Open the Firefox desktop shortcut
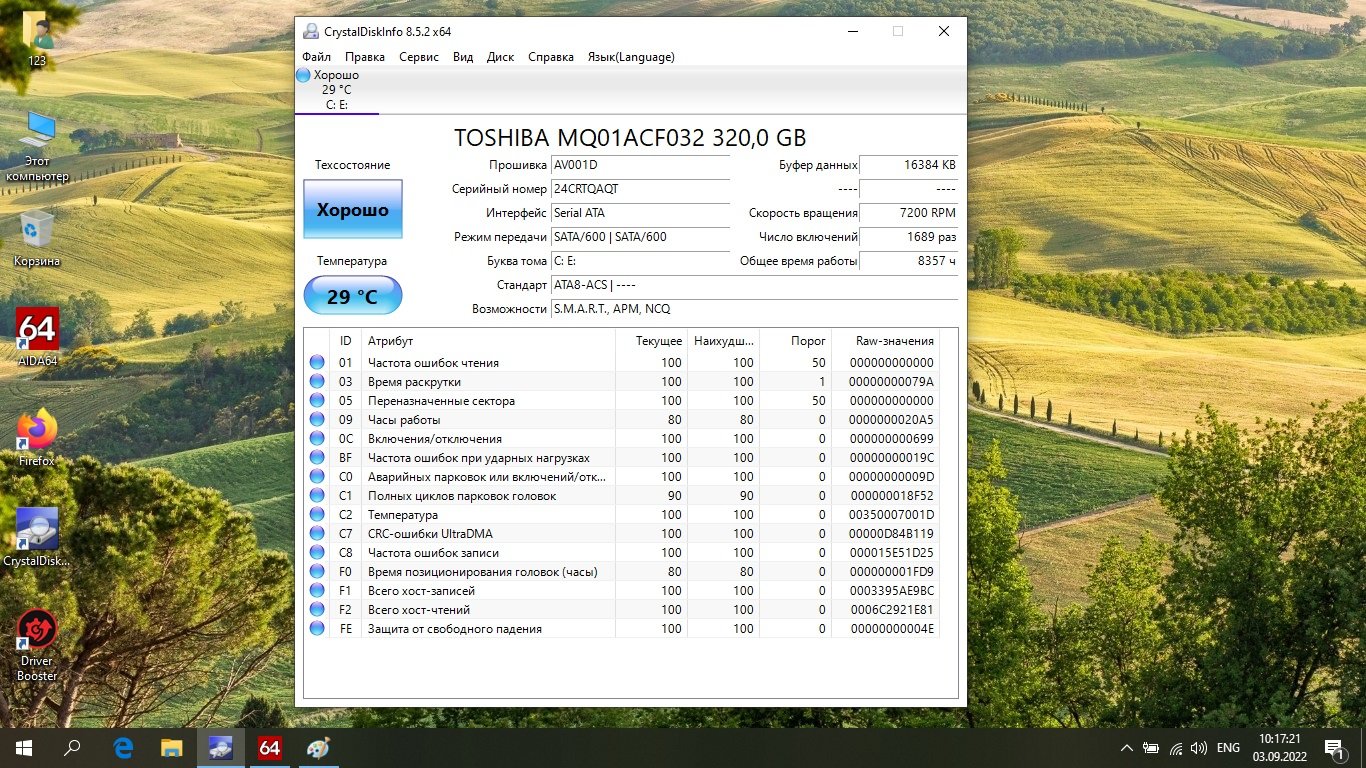 coord(37,437)
